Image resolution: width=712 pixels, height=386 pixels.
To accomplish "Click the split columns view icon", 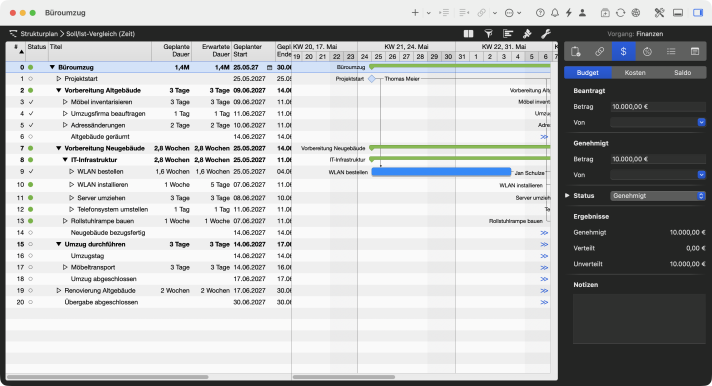I will pos(469,34).
